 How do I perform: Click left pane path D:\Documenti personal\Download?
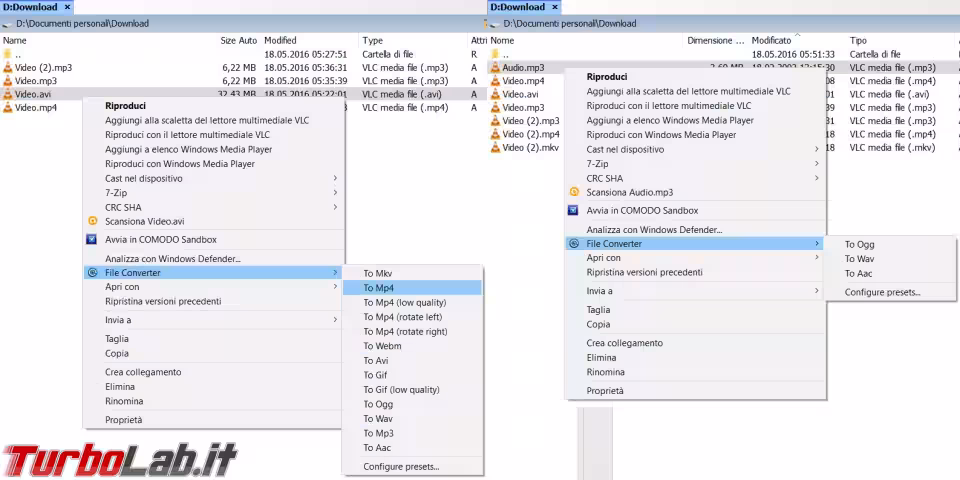point(83,24)
